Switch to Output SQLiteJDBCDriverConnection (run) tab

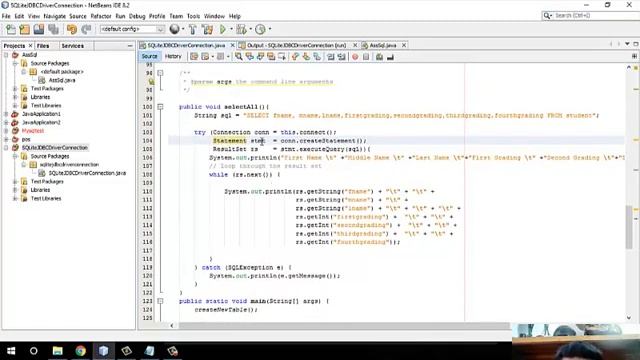297,45
